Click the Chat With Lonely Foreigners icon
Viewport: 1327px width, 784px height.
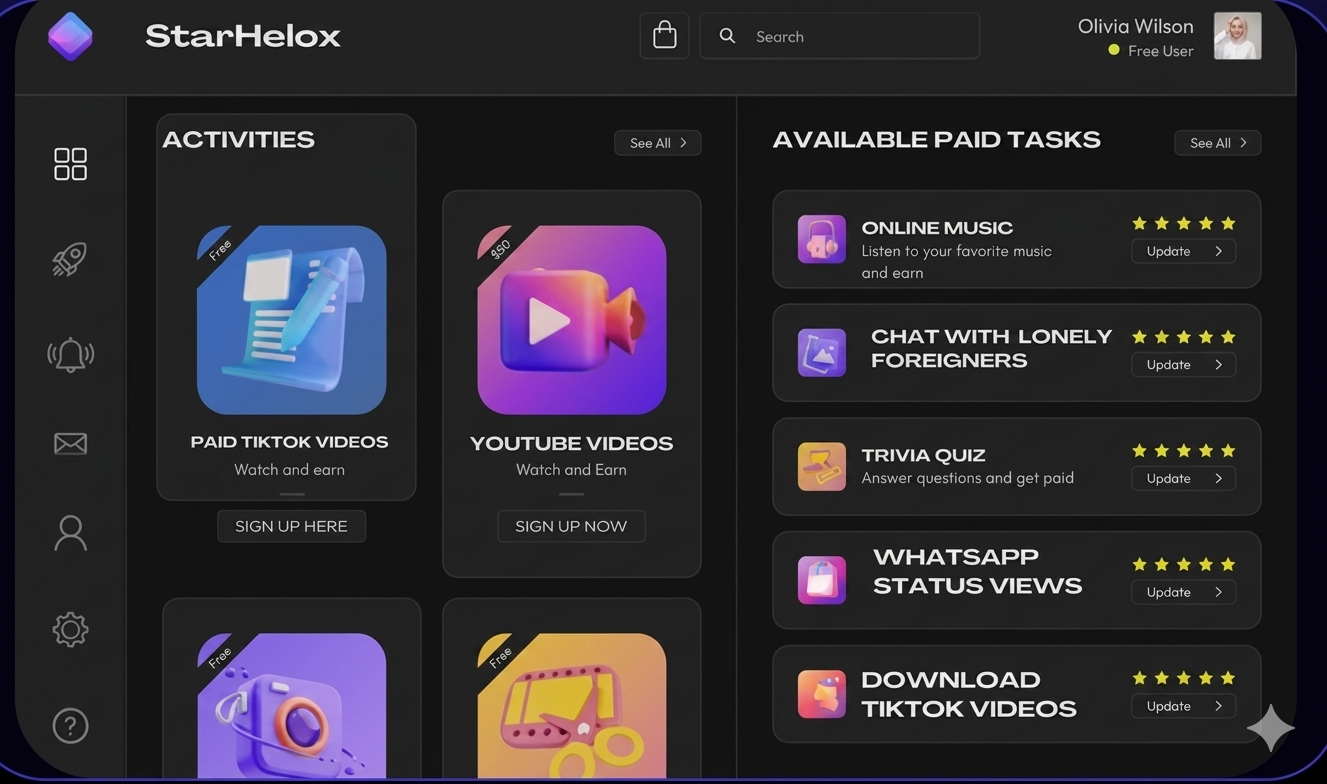(822, 352)
